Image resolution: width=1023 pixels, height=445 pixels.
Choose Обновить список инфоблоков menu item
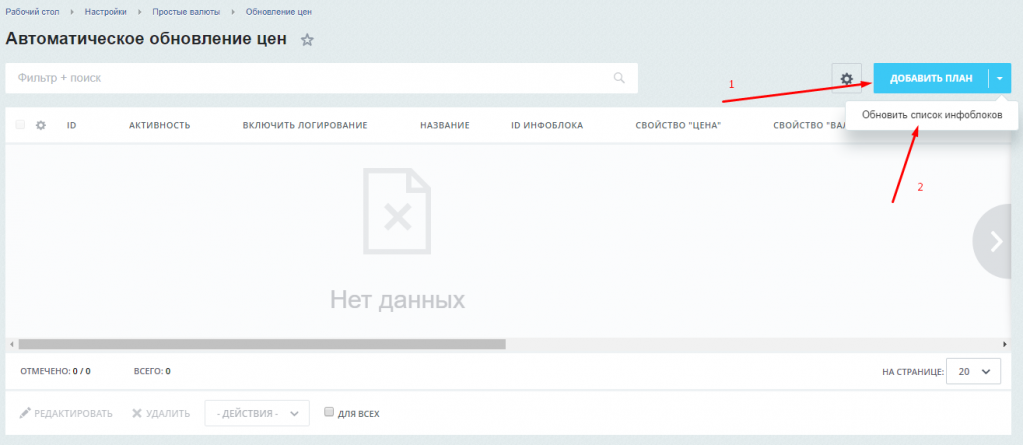click(x=932, y=115)
